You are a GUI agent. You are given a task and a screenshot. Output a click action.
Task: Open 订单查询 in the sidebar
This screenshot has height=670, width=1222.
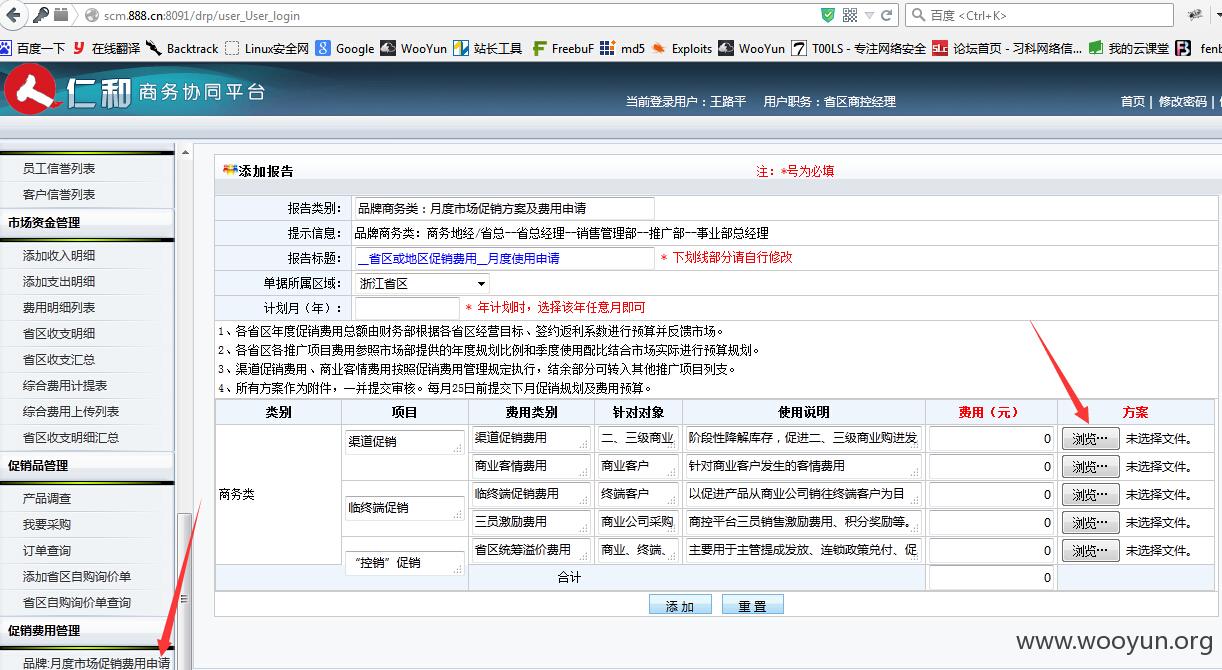[x=47, y=551]
